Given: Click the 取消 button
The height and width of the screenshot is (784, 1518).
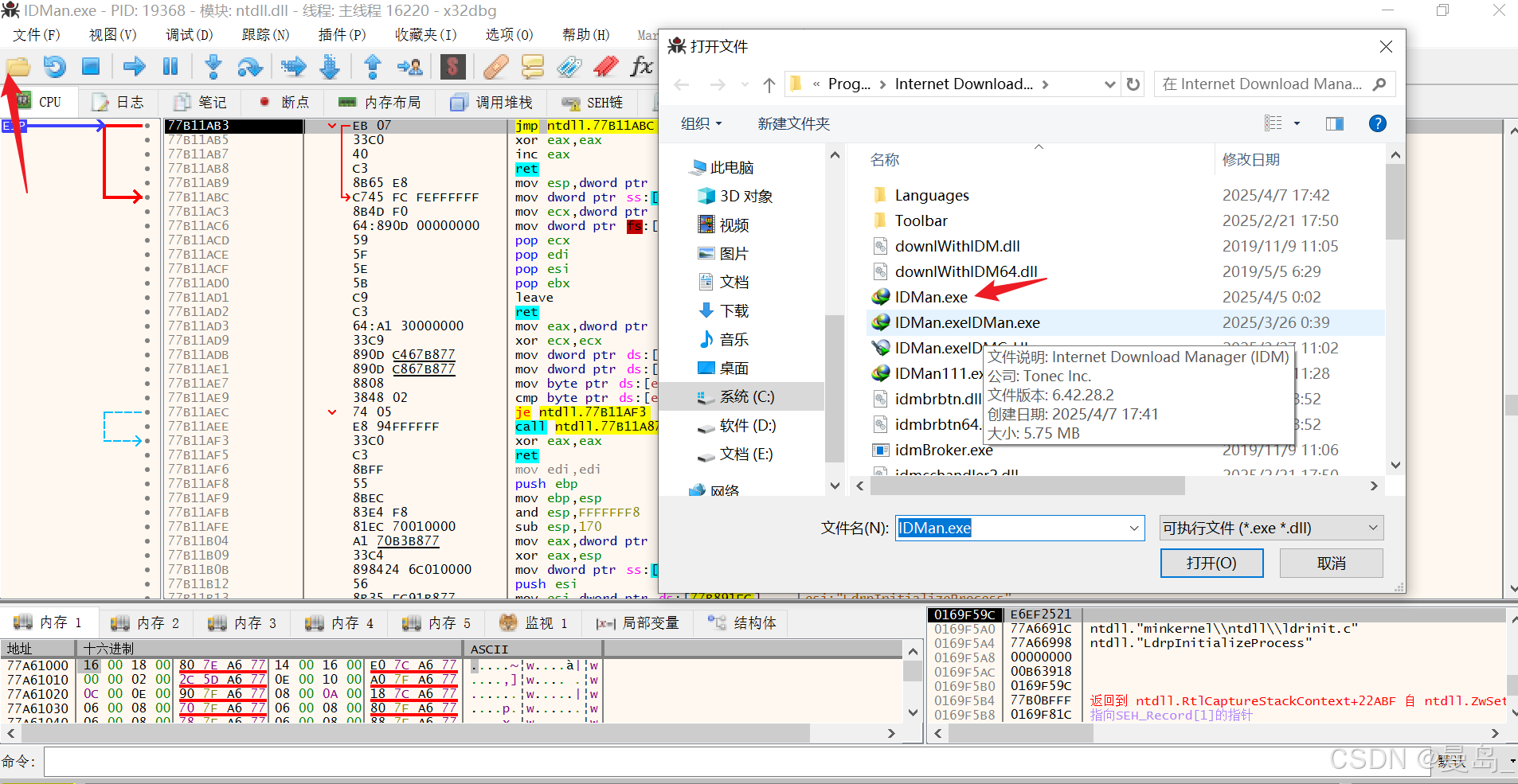Looking at the screenshot, I should pos(1331,563).
